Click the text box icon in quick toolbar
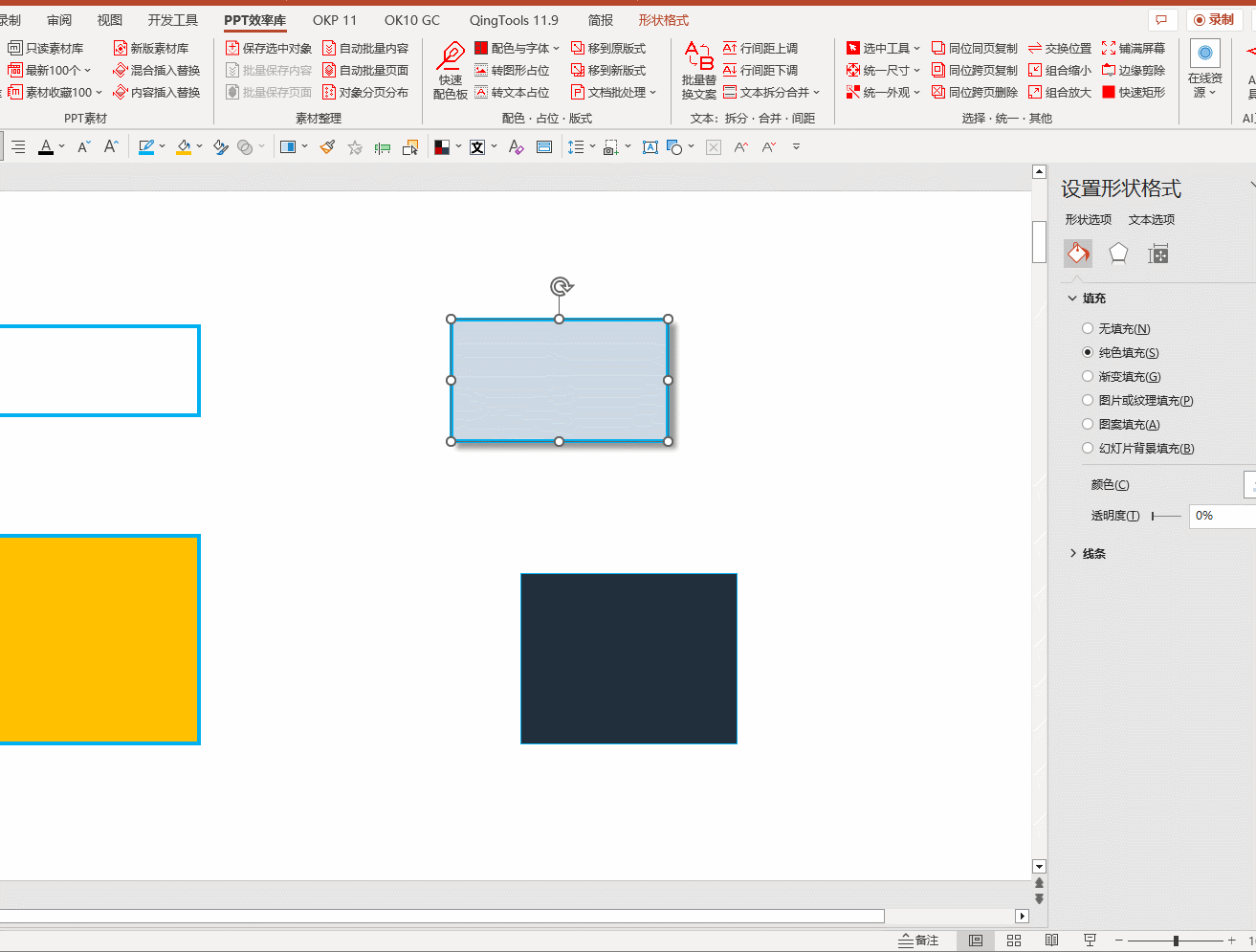 [650, 147]
